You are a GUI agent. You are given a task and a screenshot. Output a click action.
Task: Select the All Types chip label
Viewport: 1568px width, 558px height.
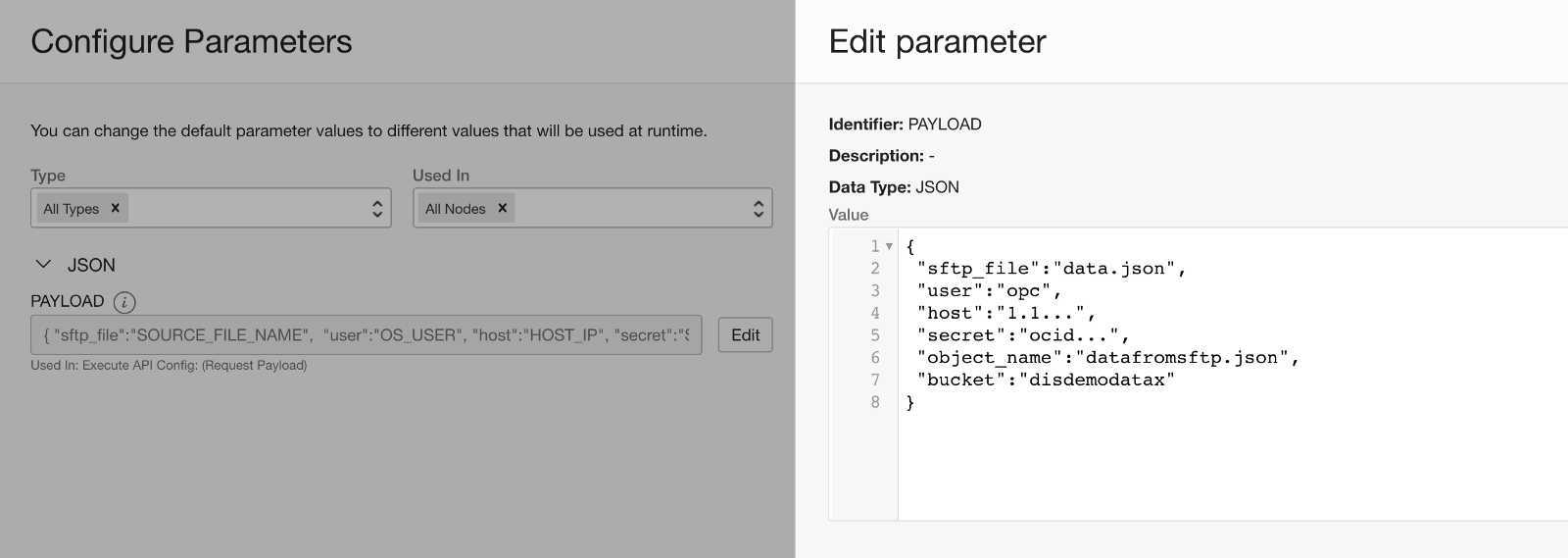coord(71,209)
